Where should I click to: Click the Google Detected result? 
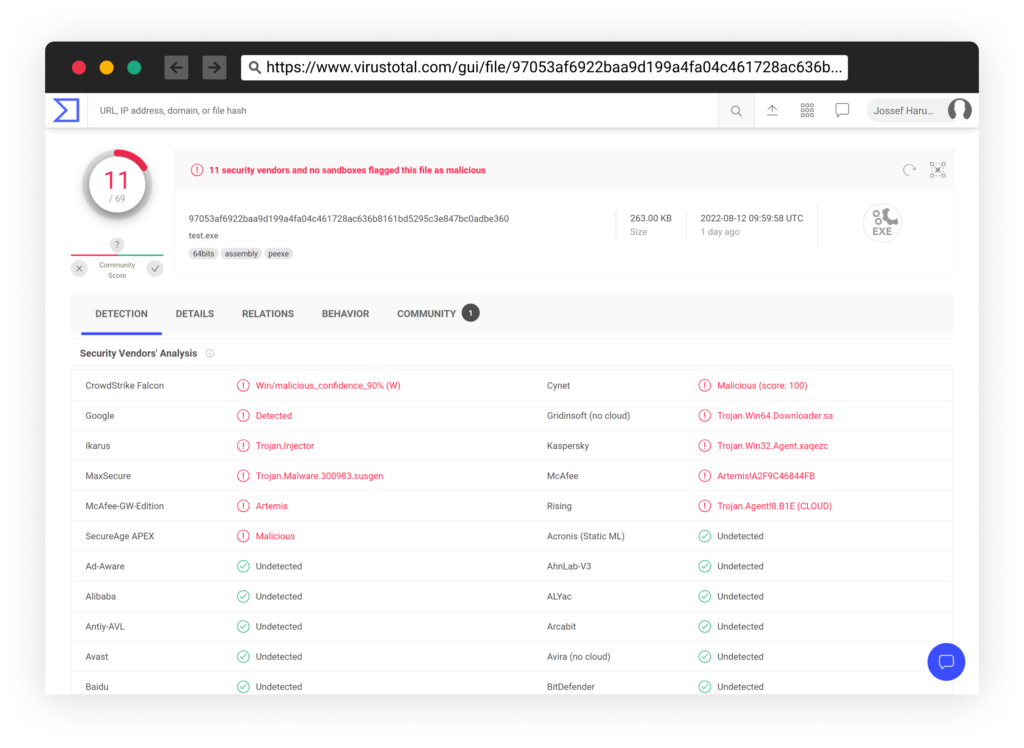[274, 415]
